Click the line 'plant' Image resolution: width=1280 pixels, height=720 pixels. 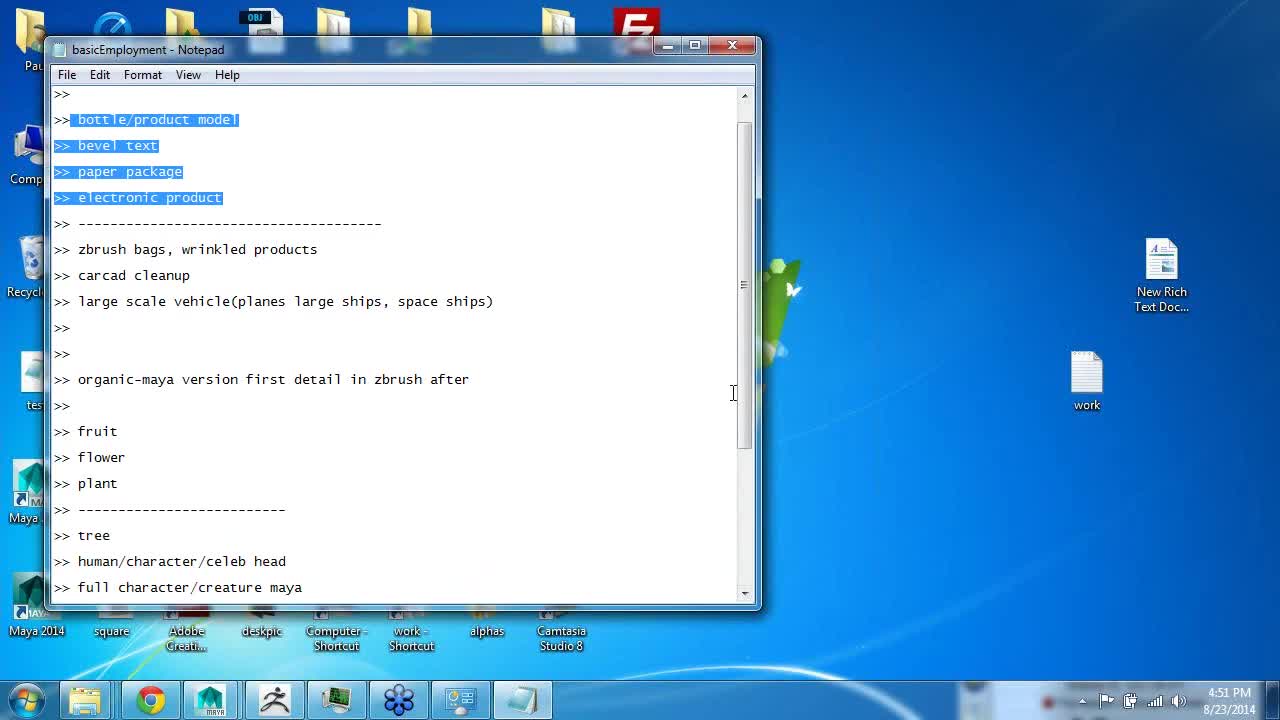[97, 484]
